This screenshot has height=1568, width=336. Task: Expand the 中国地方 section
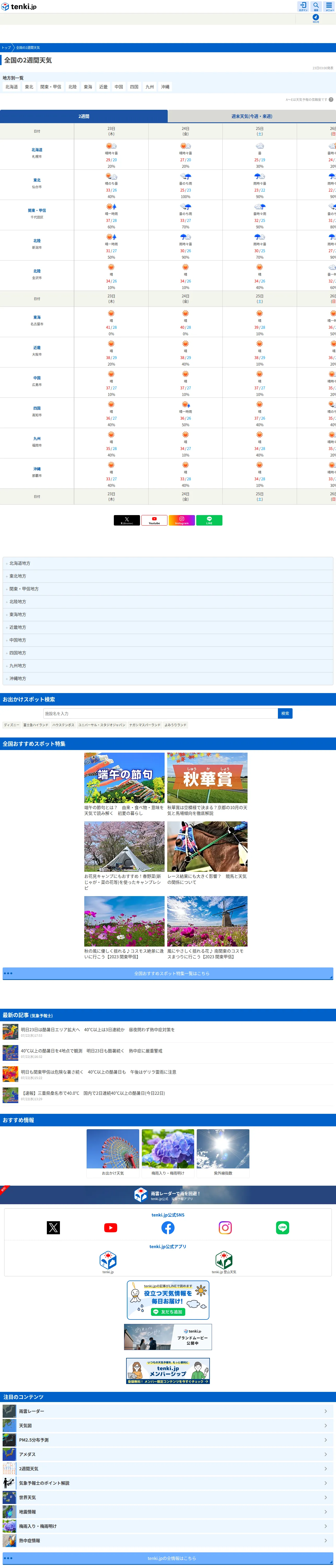pyautogui.click(x=168, y=640)
